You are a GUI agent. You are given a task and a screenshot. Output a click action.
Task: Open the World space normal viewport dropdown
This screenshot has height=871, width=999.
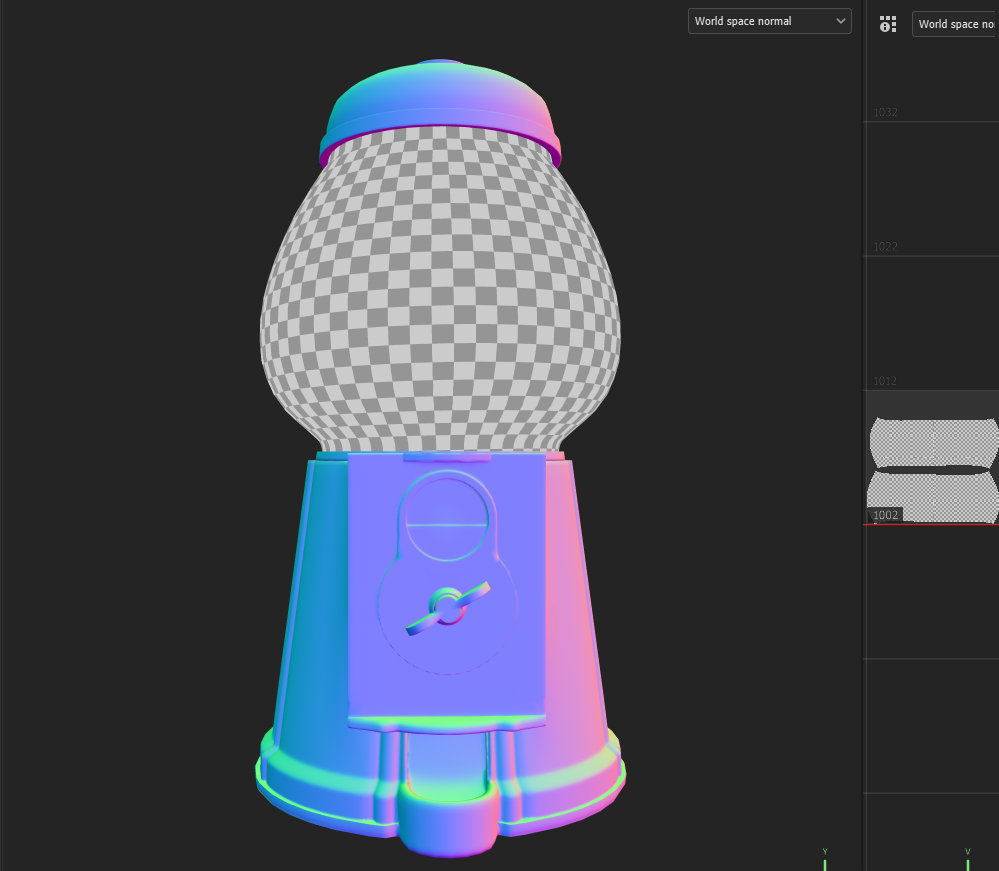tap(769, 20)
